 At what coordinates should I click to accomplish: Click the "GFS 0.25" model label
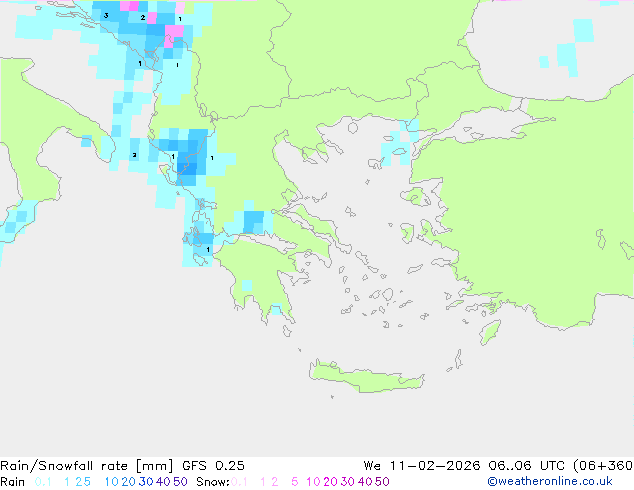click(x=213, y=466)
